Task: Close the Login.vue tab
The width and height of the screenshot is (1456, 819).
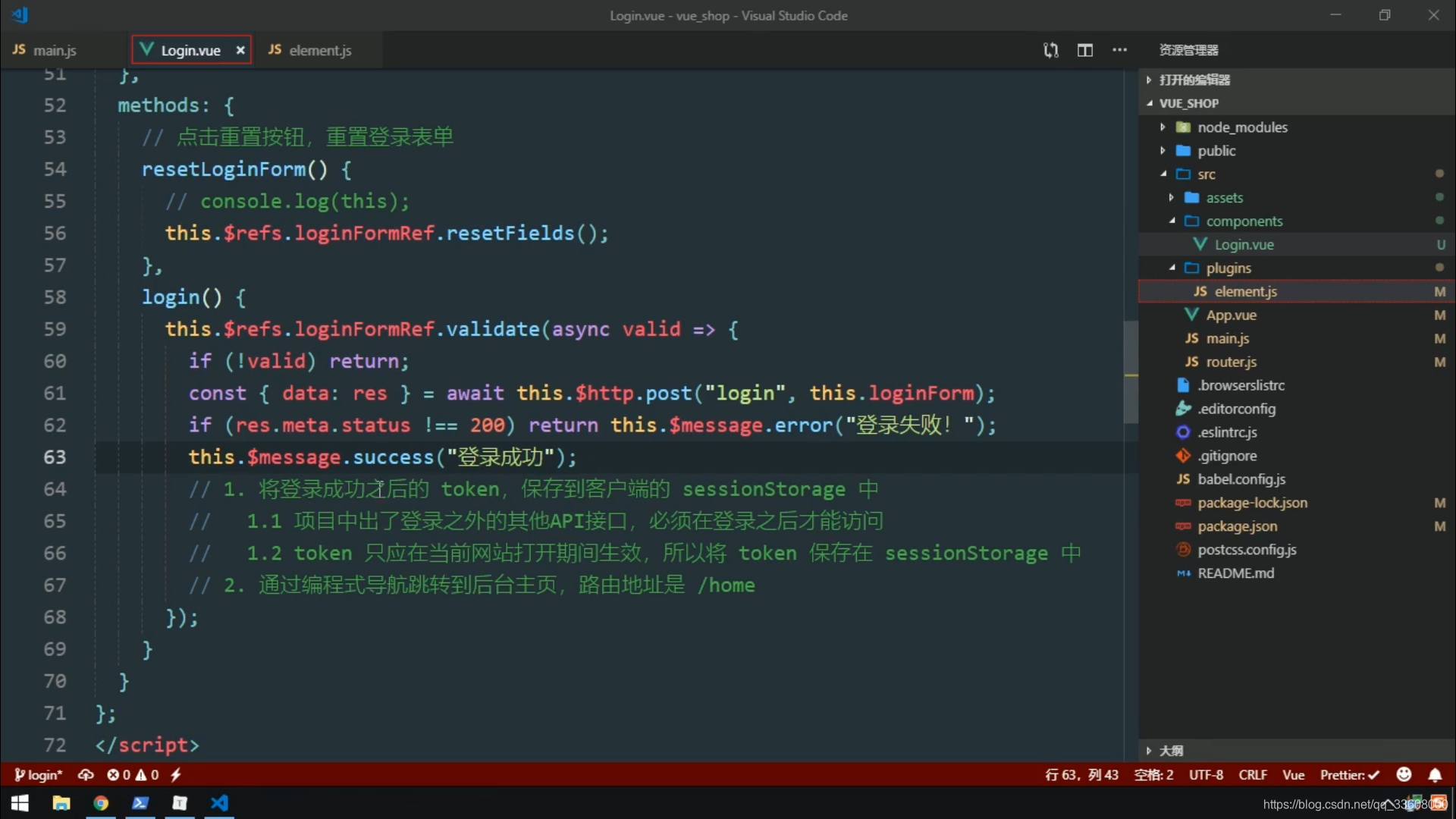Action: click(x=240, y=50)
